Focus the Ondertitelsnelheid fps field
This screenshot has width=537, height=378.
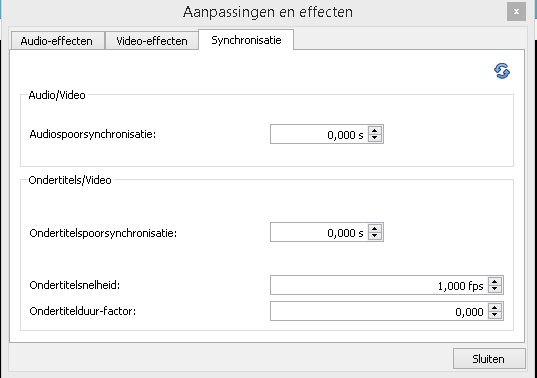tap(379, 285)
